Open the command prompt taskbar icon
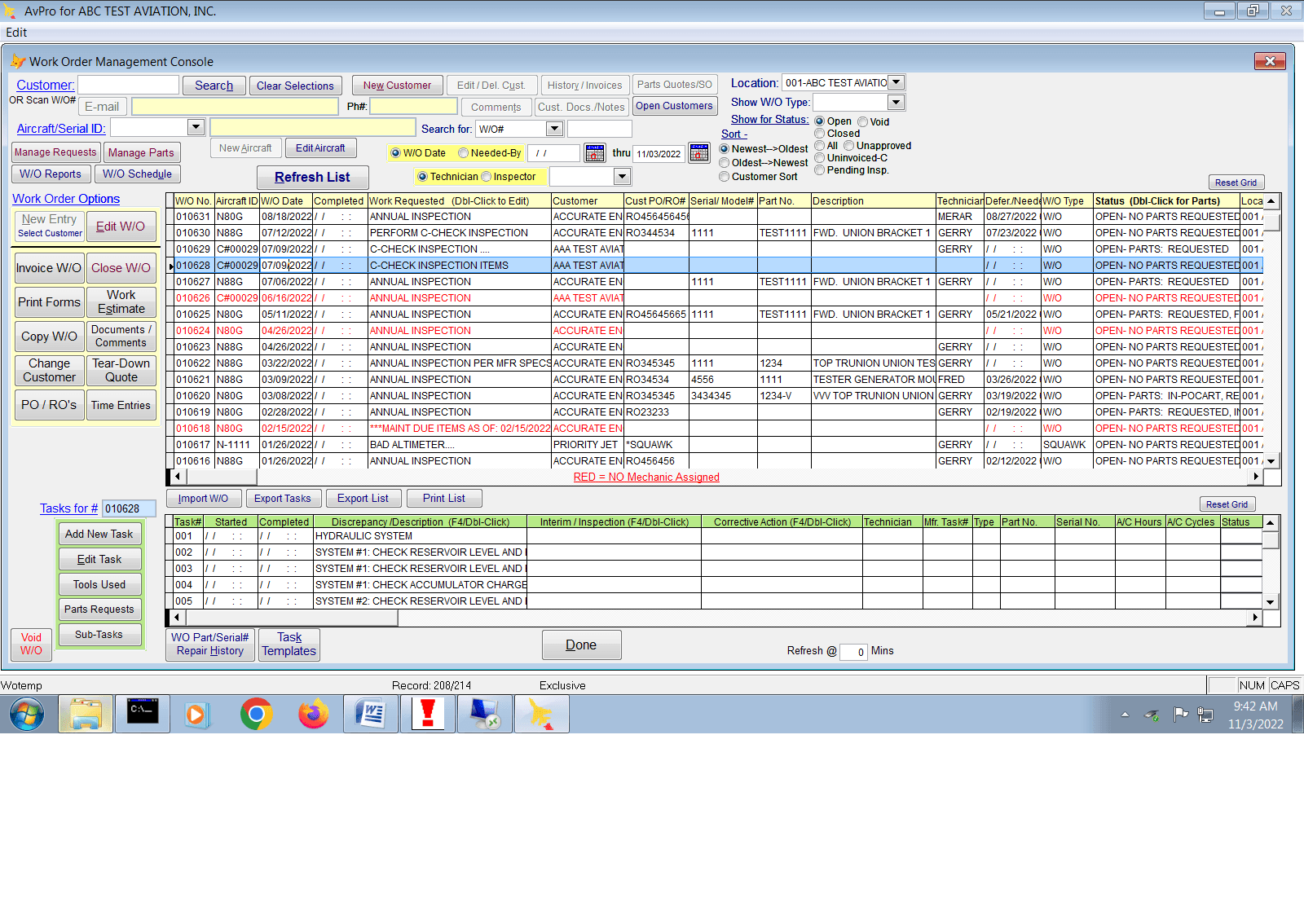This screenshot has width=1304, height=924. tap(143, 715)
